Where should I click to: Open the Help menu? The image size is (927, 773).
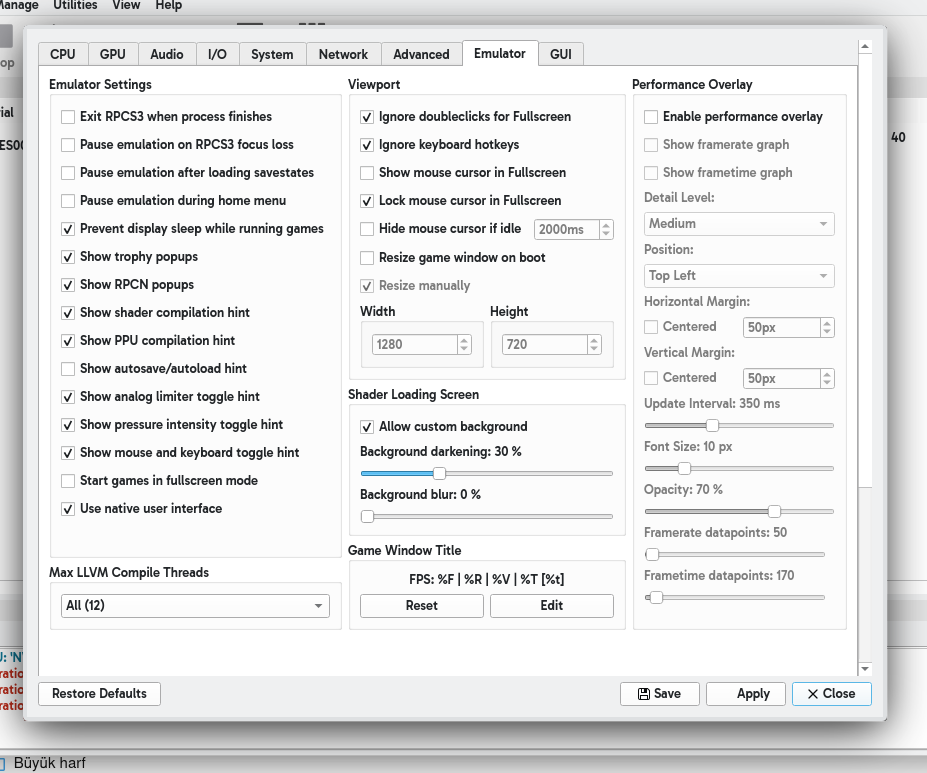click(x=168, y=5)
